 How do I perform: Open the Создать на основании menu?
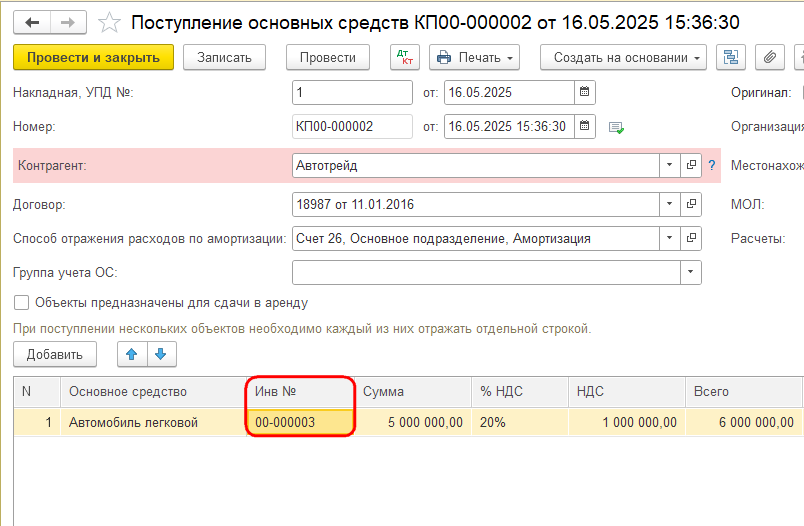tap(623, 57)
